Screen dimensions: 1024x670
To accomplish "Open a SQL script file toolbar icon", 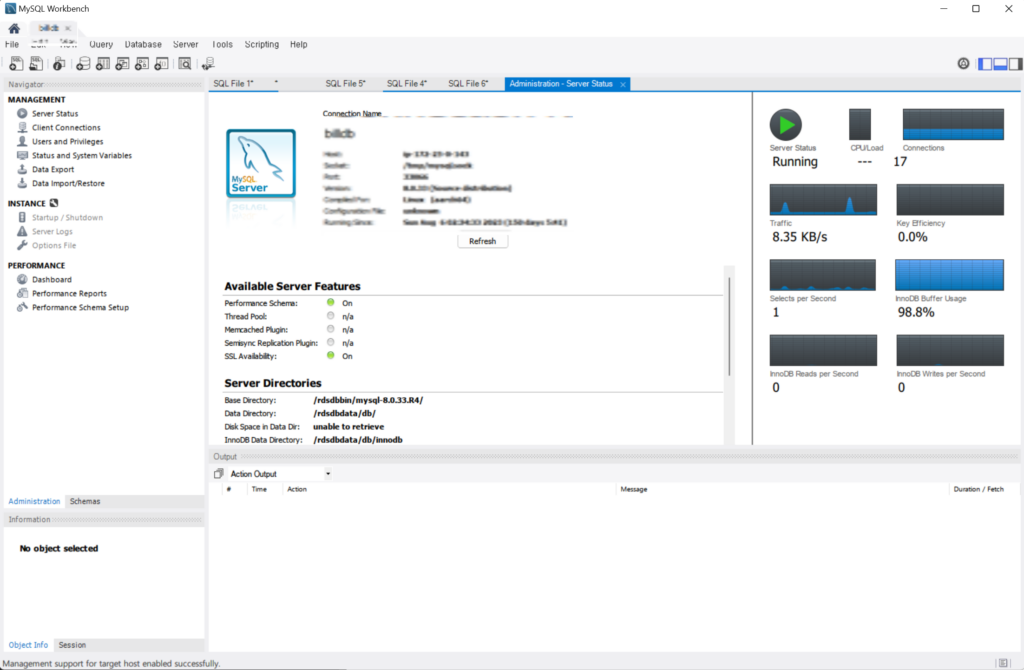I will coord(36,63).
